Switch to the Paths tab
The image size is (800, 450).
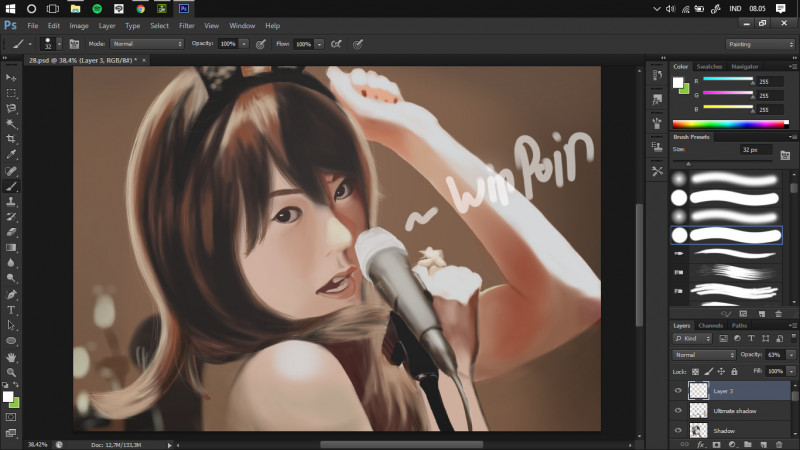(x=739, y=326)
